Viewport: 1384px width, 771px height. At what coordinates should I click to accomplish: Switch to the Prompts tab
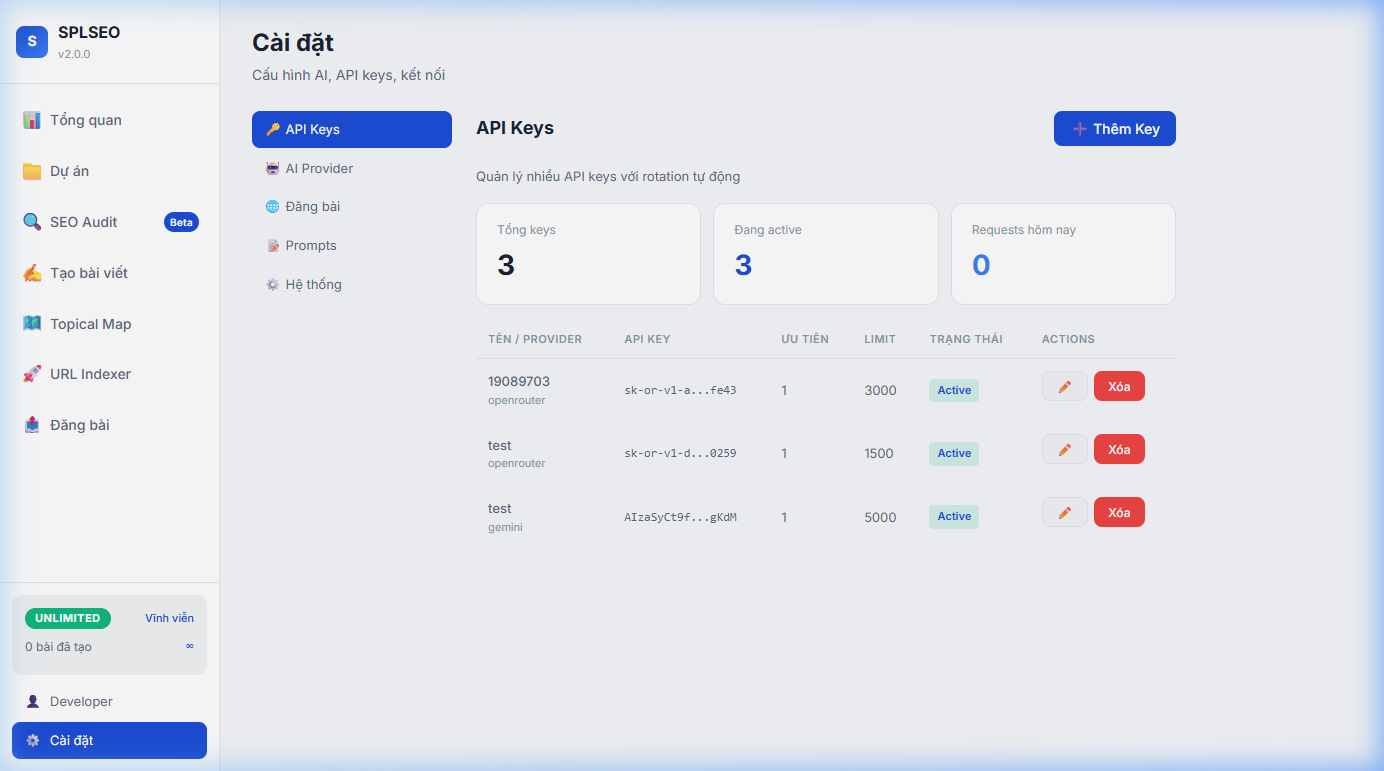coord(352,246)
